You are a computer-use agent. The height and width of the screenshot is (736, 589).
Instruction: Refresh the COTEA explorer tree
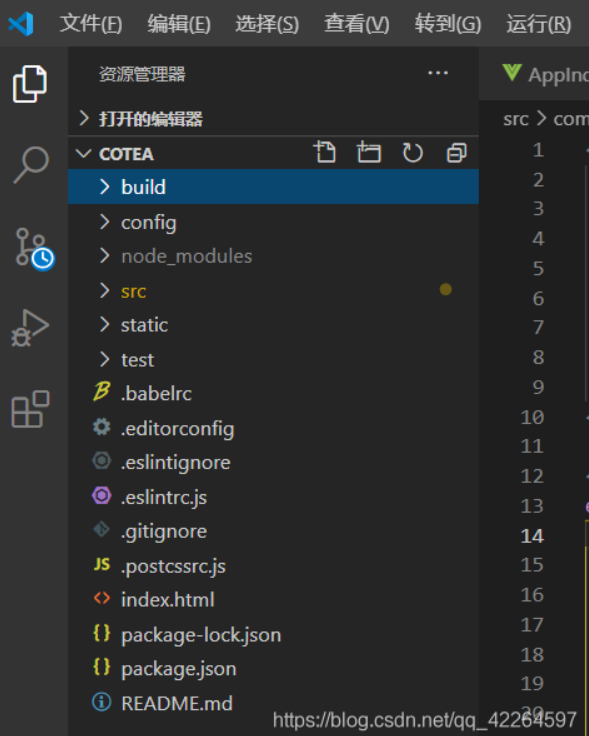(x=413, y=153)
